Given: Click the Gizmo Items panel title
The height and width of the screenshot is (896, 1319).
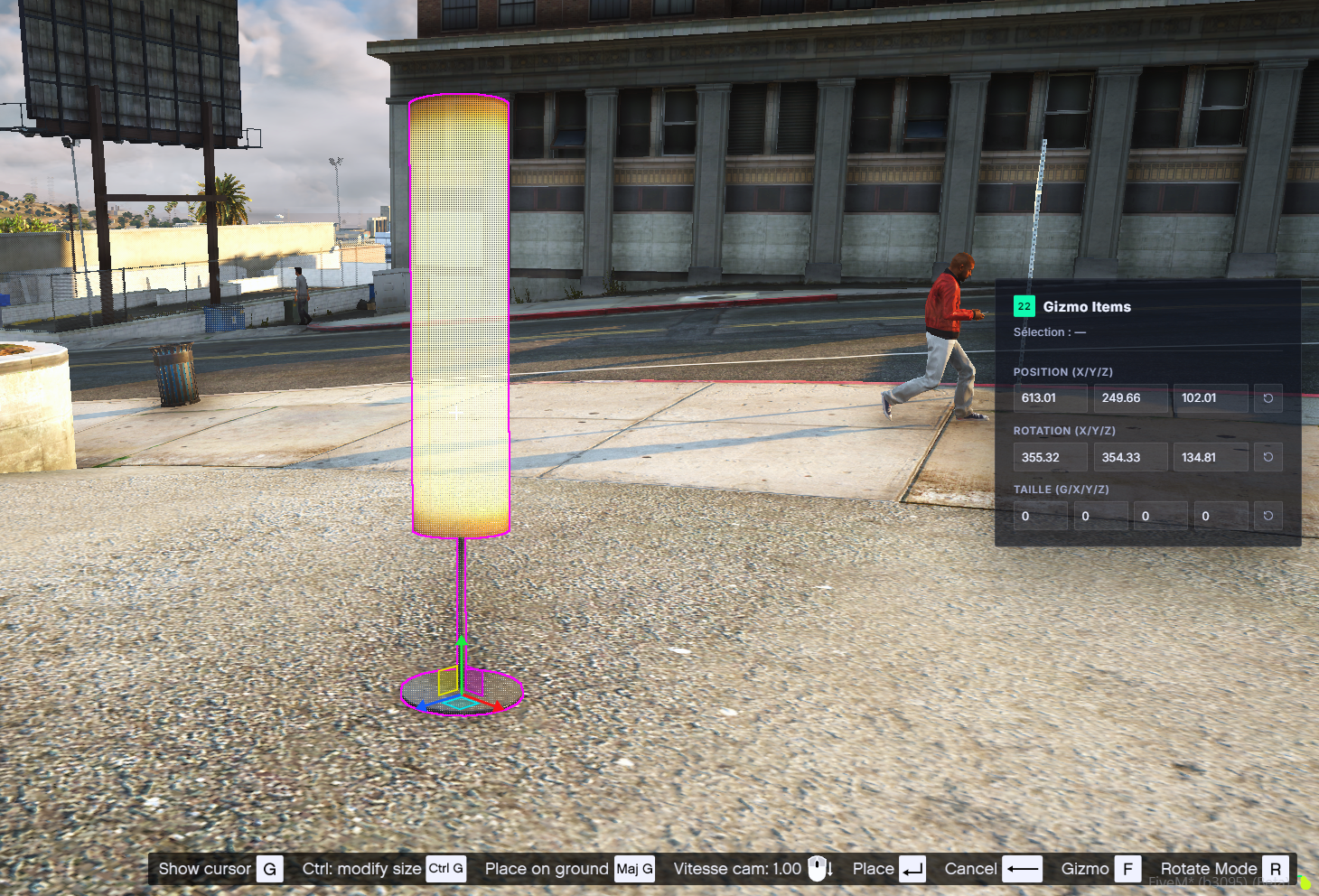Looking at the screenshot, I should click(x=1087, y=307).
